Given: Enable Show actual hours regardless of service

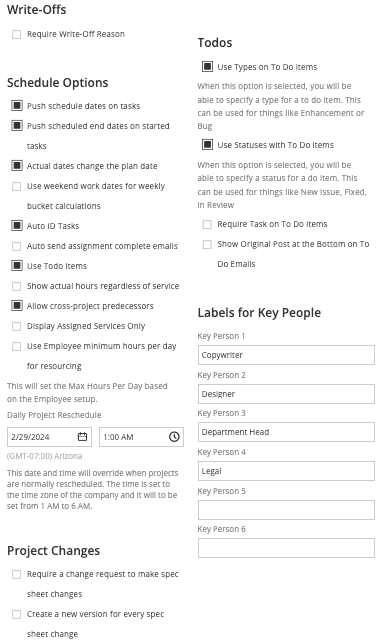Looking at the screenshot, I should click(16, 286).
